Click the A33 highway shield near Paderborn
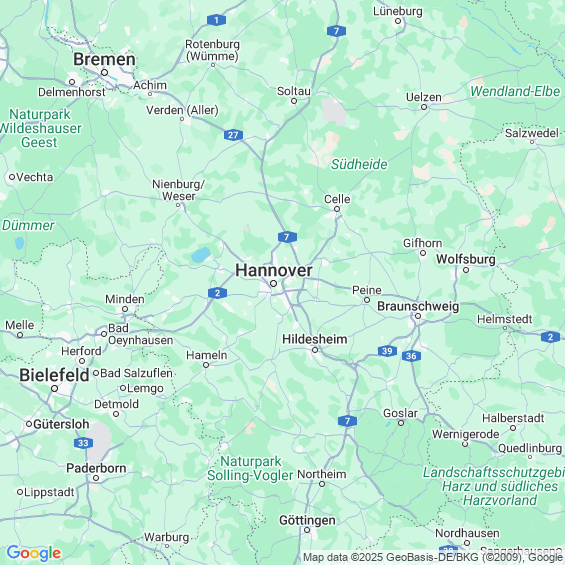Screen dimensions: 565x565 pos(83,443)
